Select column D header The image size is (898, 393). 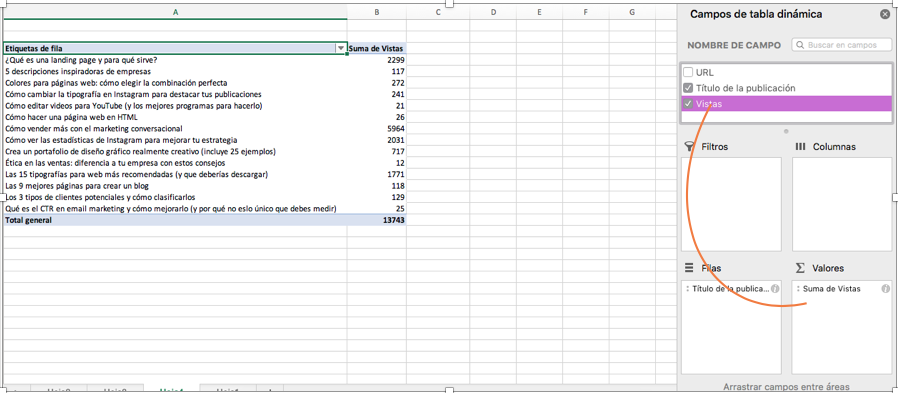(493, 12)
